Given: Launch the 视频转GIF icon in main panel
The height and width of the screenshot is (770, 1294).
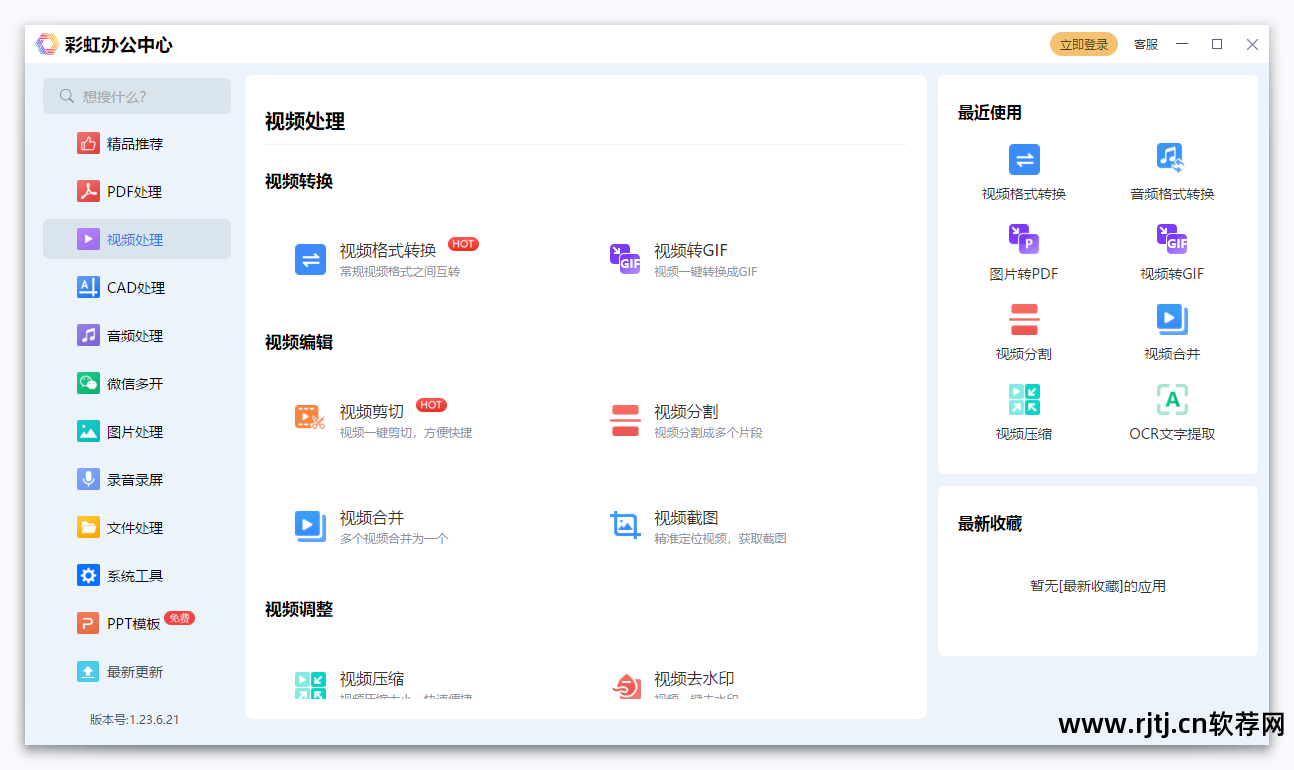Looking at the screenshot, I should pyautogui.click(x=625, y=259).
